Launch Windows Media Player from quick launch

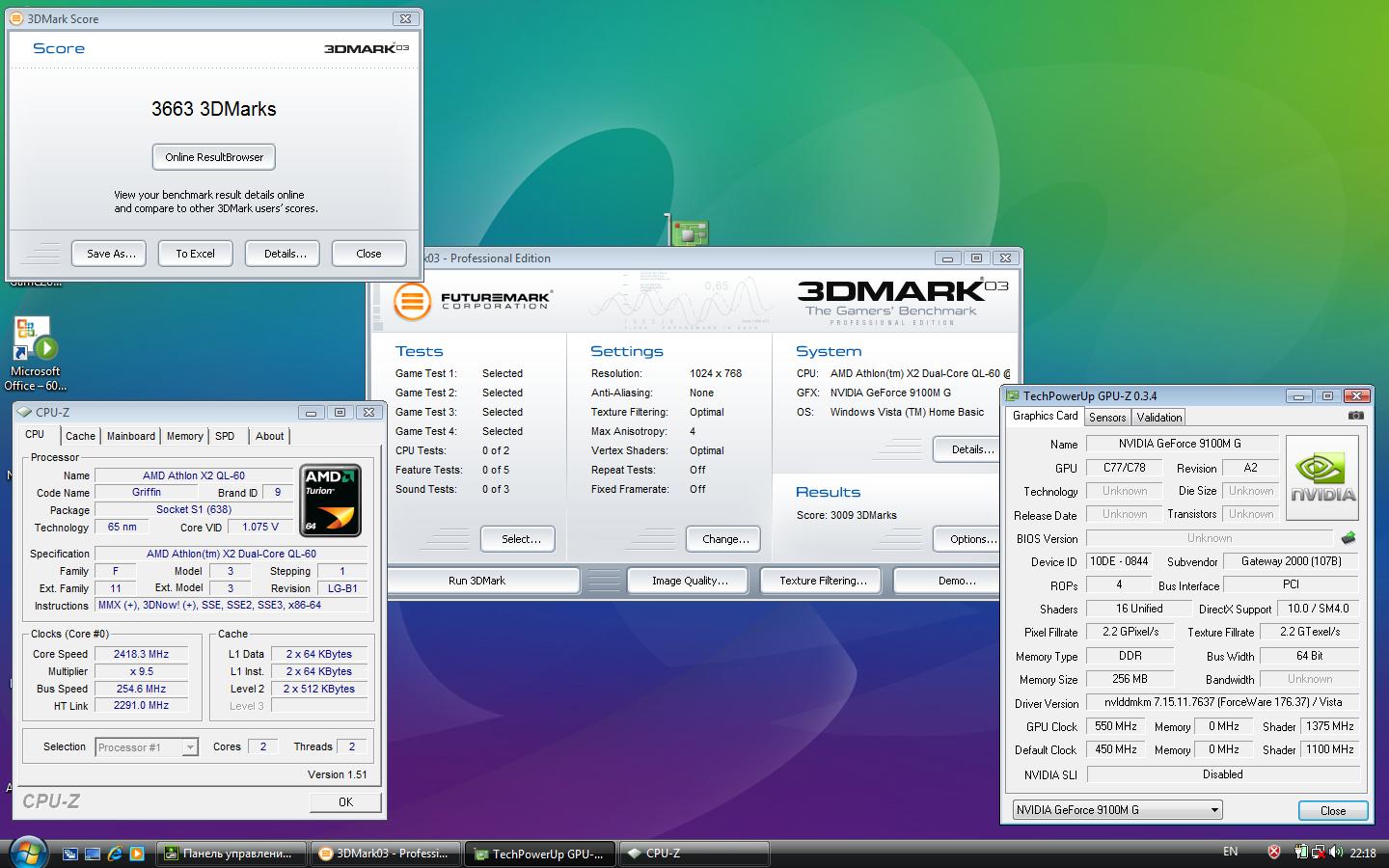[x=137, y=854]
